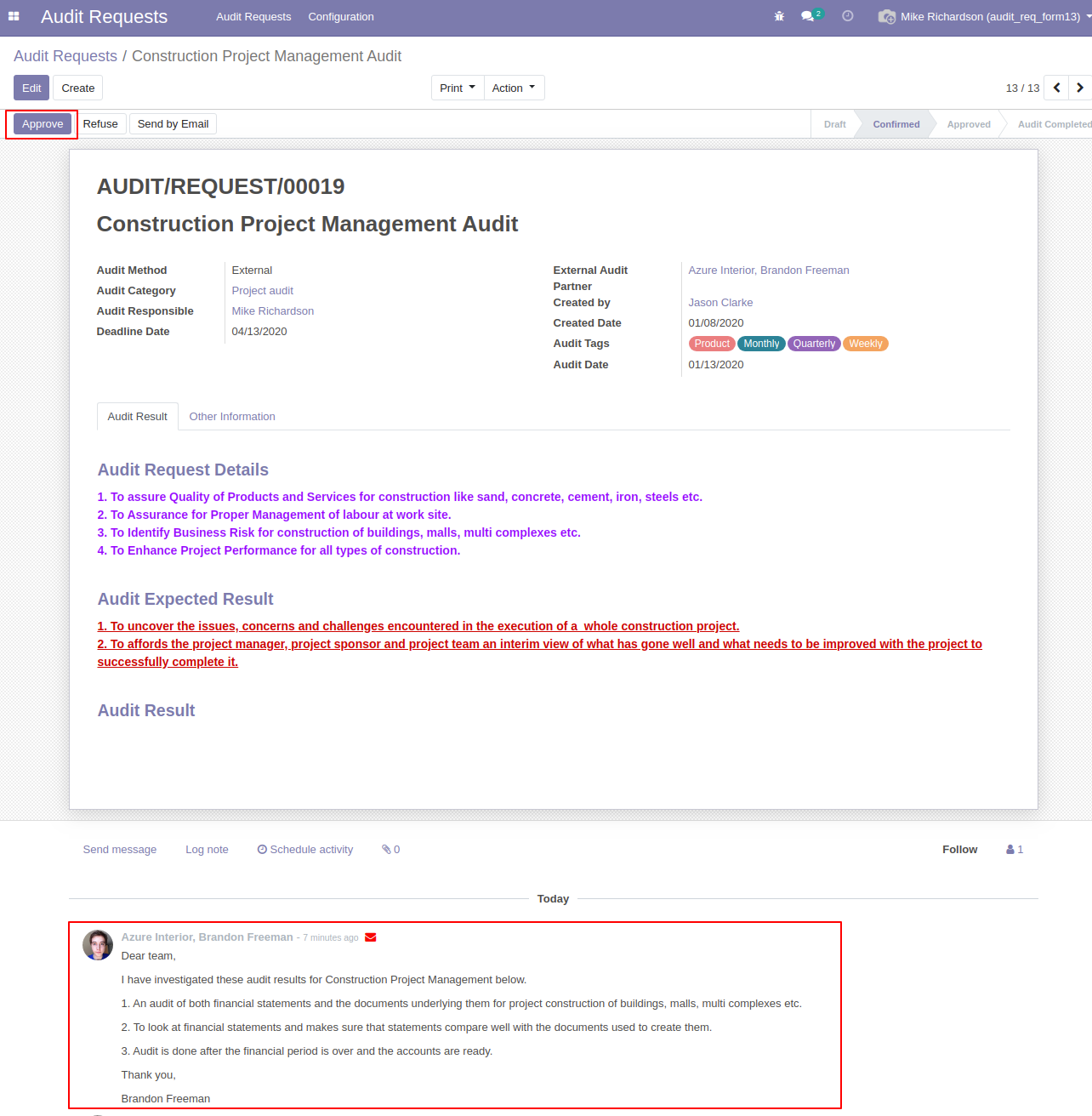Click deadline date 04/13/2020
Viewport: 1092px width, 1116px height.
pos(259,332)
